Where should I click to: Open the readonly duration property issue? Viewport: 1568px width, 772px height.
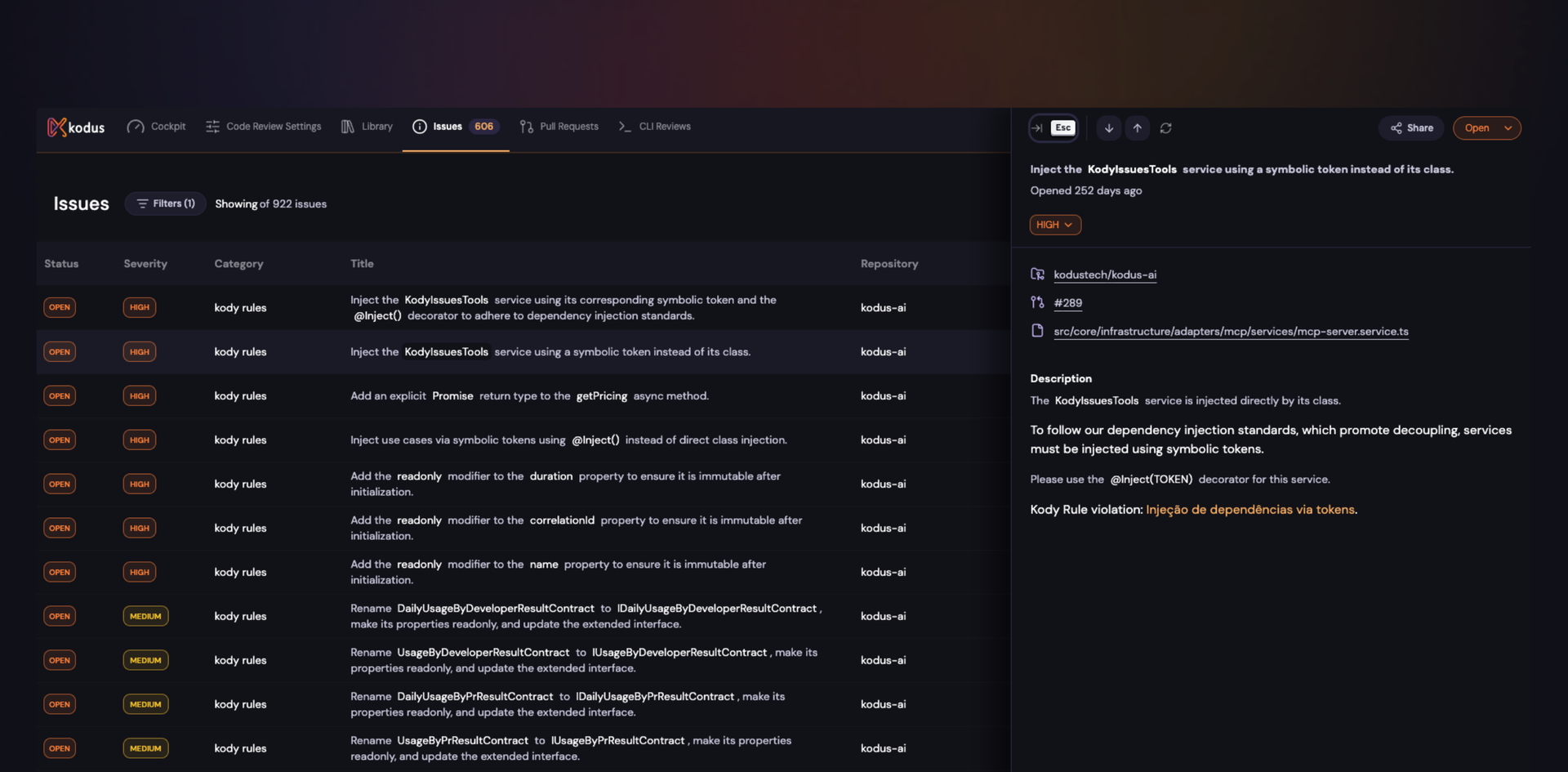click(565, 484)
